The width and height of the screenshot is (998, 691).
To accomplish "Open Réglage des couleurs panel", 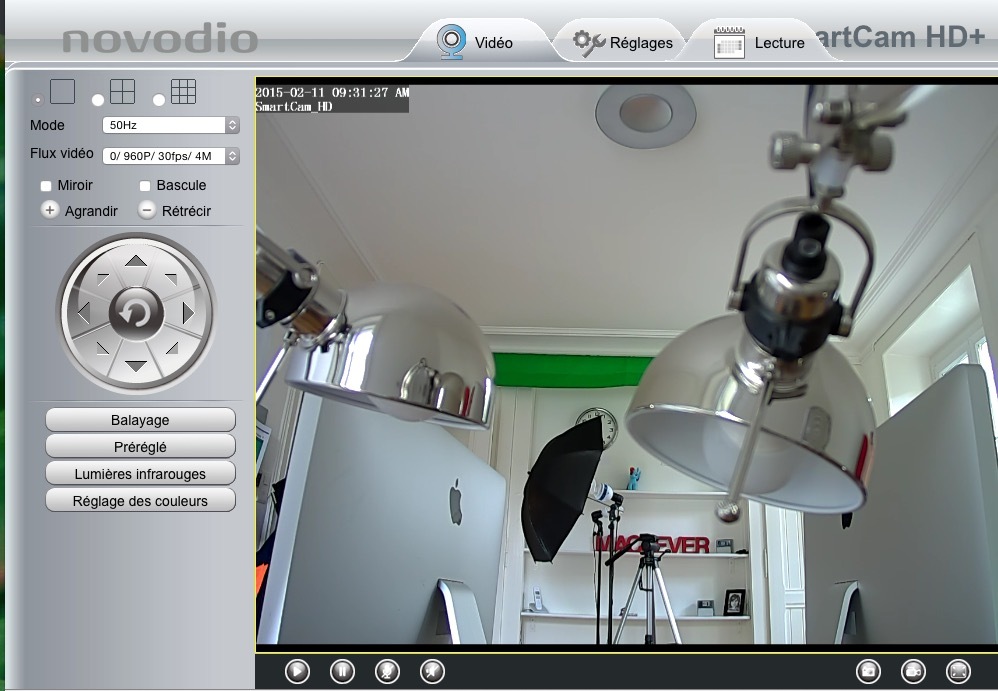I will click(x=141, y=501).
